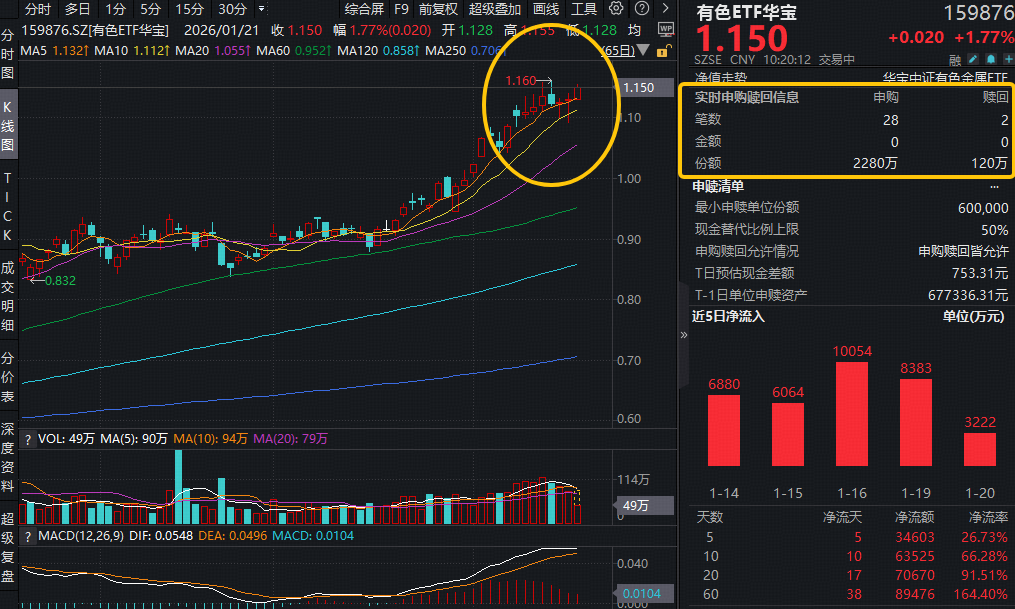Select the 15分 period
Image resolution: width=1015 pixels, height=609 pixels.
pyautogui.click(x=189, y=9)
